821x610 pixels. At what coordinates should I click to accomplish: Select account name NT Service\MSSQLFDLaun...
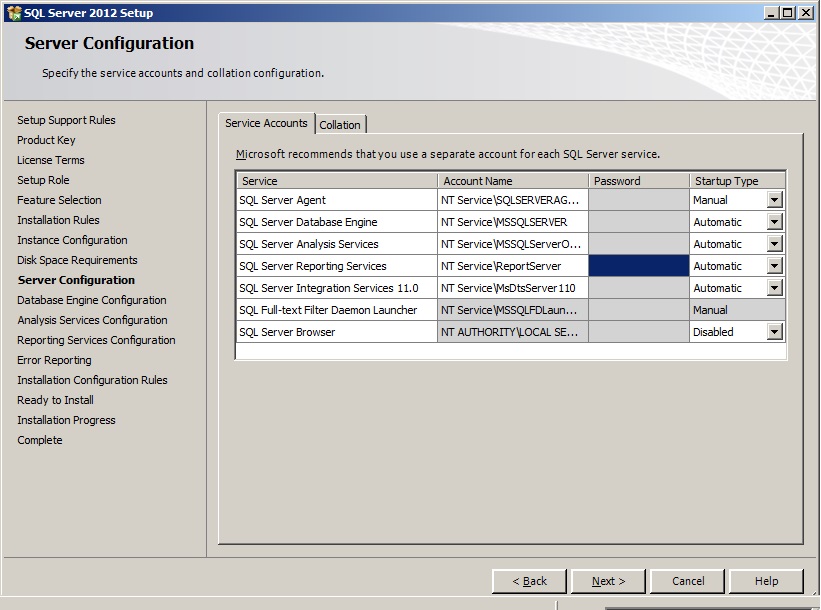(x=513, y=309)
